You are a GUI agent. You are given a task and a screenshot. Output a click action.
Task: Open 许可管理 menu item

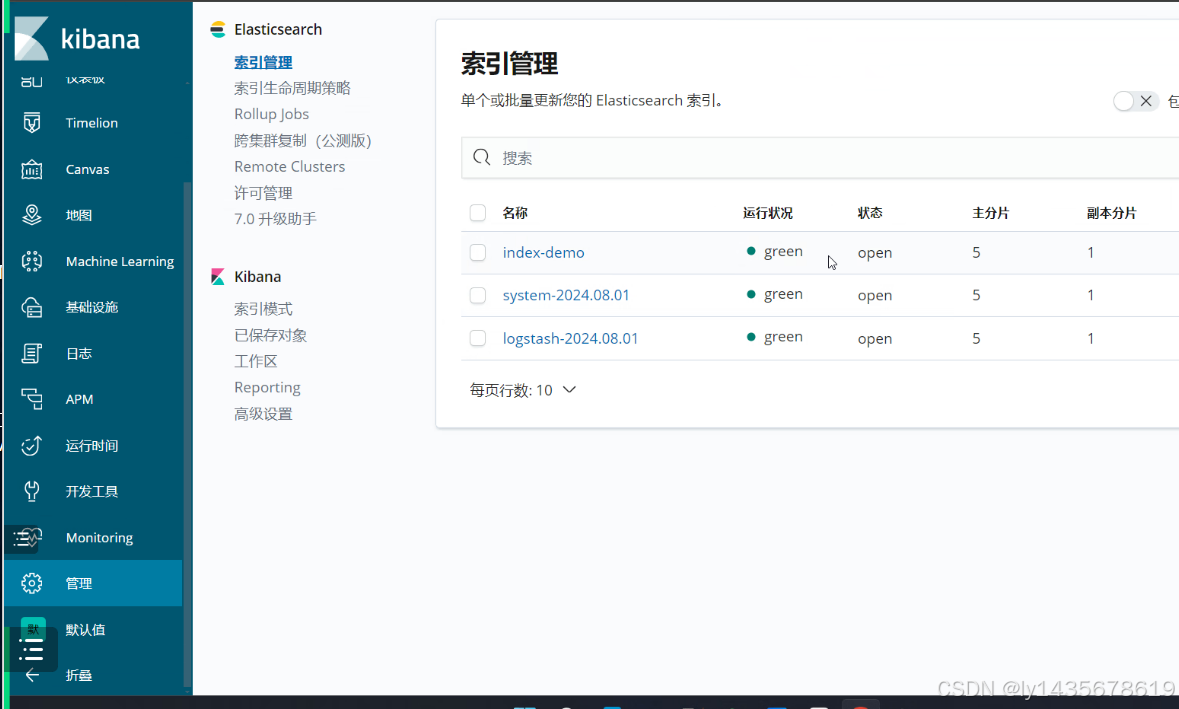[263, 193]
